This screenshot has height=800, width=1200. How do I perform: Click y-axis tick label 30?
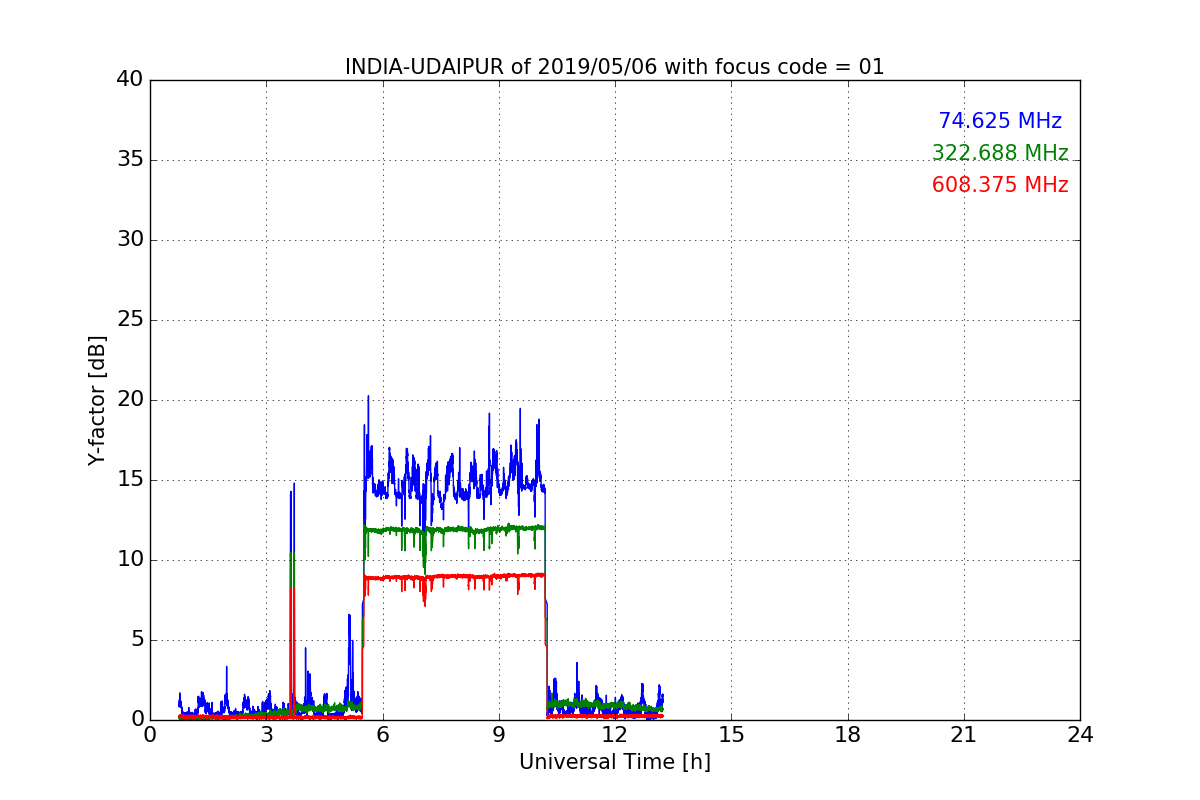click(x=130, y=240)
